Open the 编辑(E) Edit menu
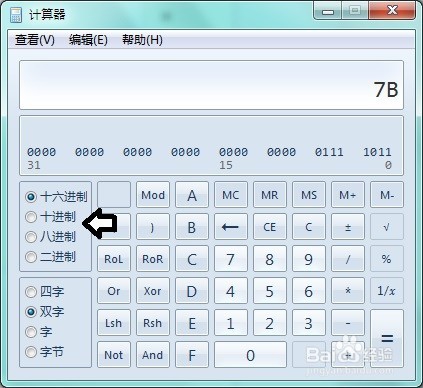This screenshot has width=423, height=388. [x=88, y=40]
